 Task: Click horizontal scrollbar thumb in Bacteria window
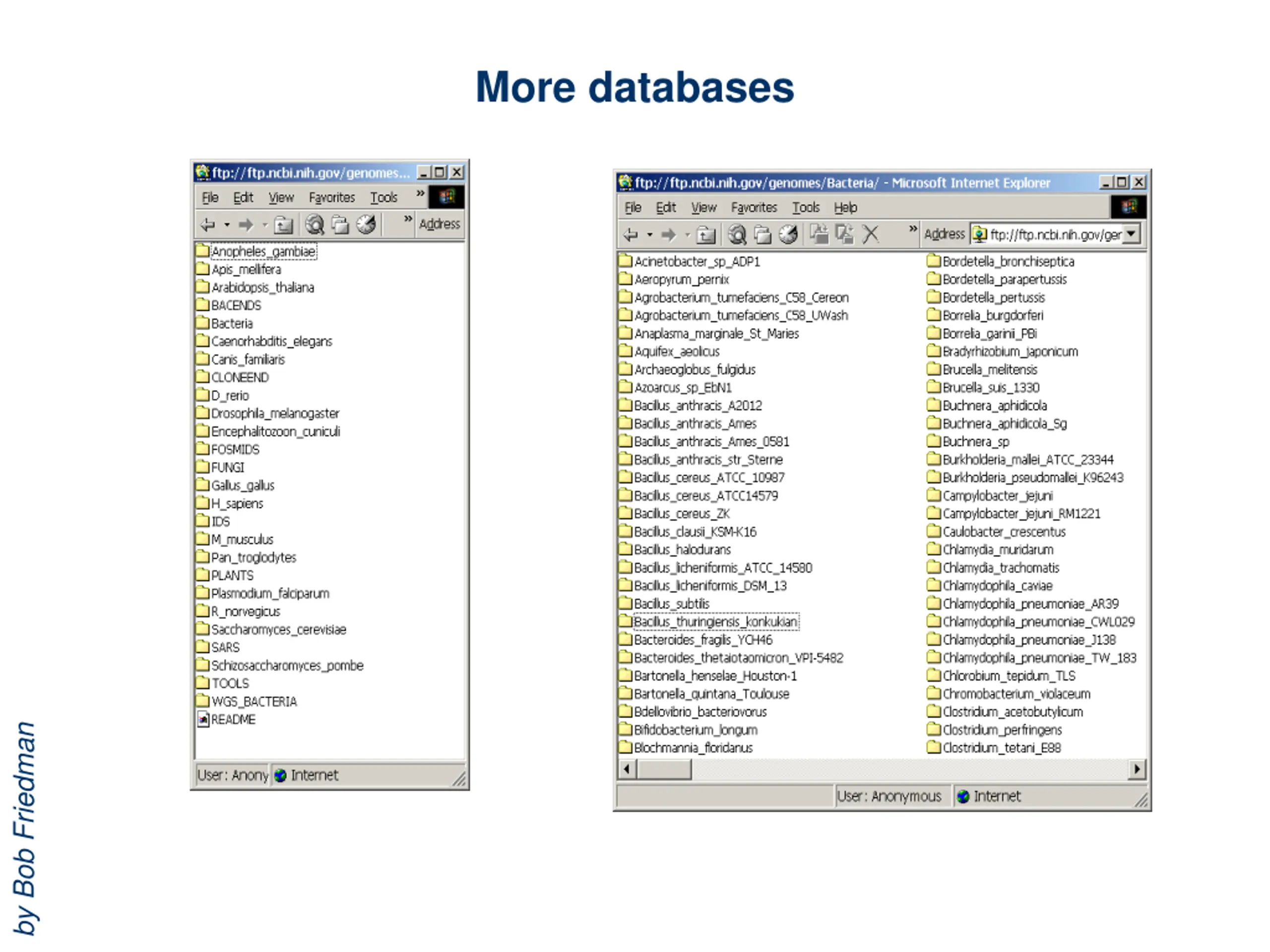click(664, 769)
